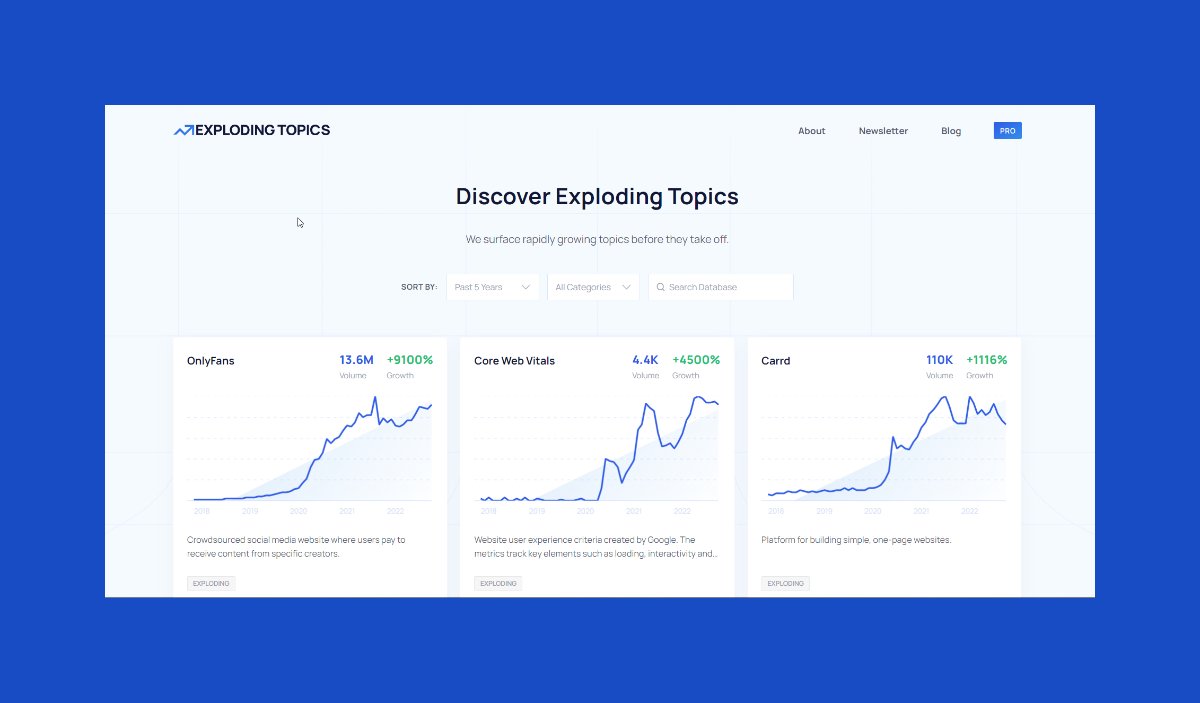View the Core Web Vitals trend chart
Viewport: 1200px width, 703px height.
[x=598, y=450]
